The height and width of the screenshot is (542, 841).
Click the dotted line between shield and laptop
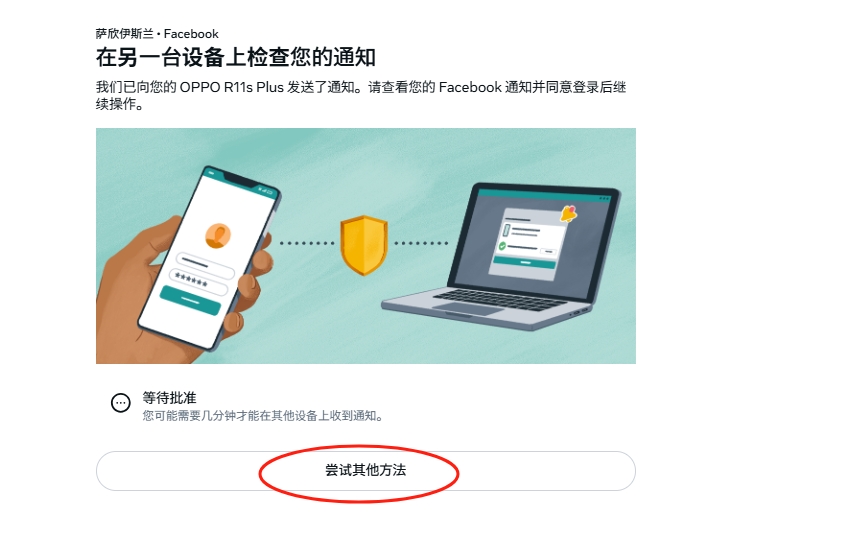pyautogui.click(x=421, y=243)
